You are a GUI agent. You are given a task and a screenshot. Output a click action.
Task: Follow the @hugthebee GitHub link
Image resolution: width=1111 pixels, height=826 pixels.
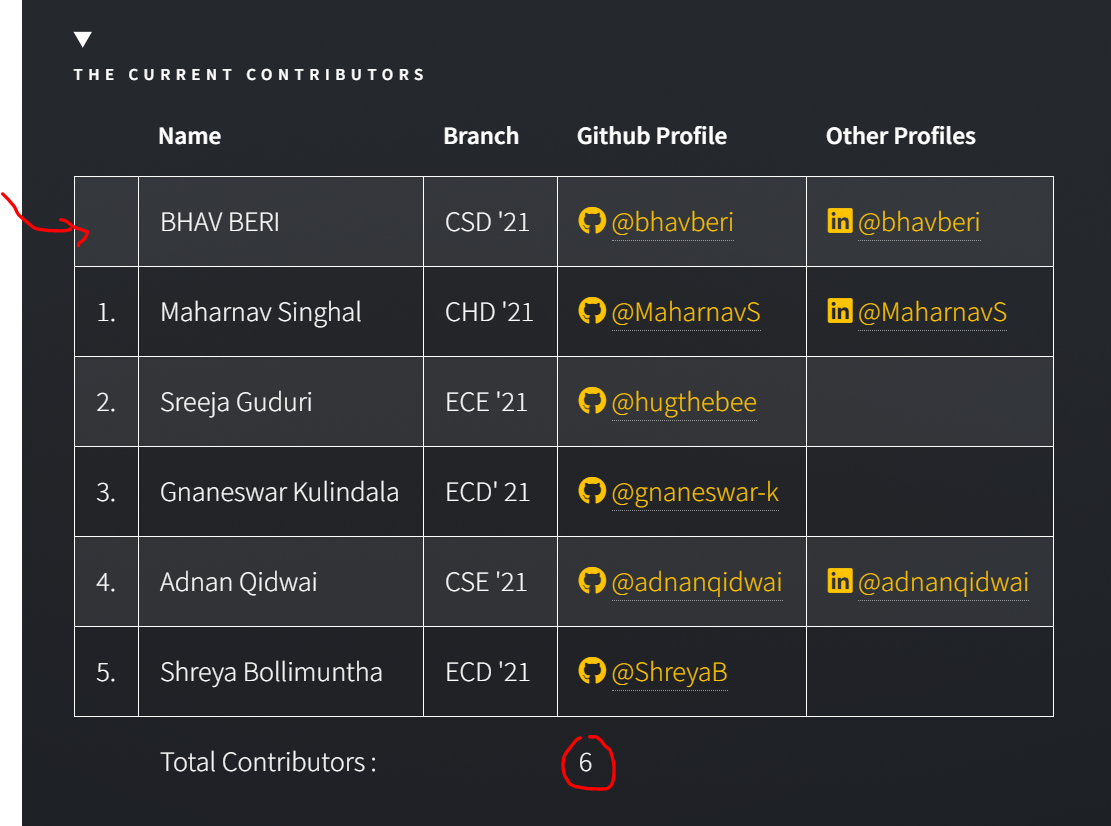[x=685, y=402]
